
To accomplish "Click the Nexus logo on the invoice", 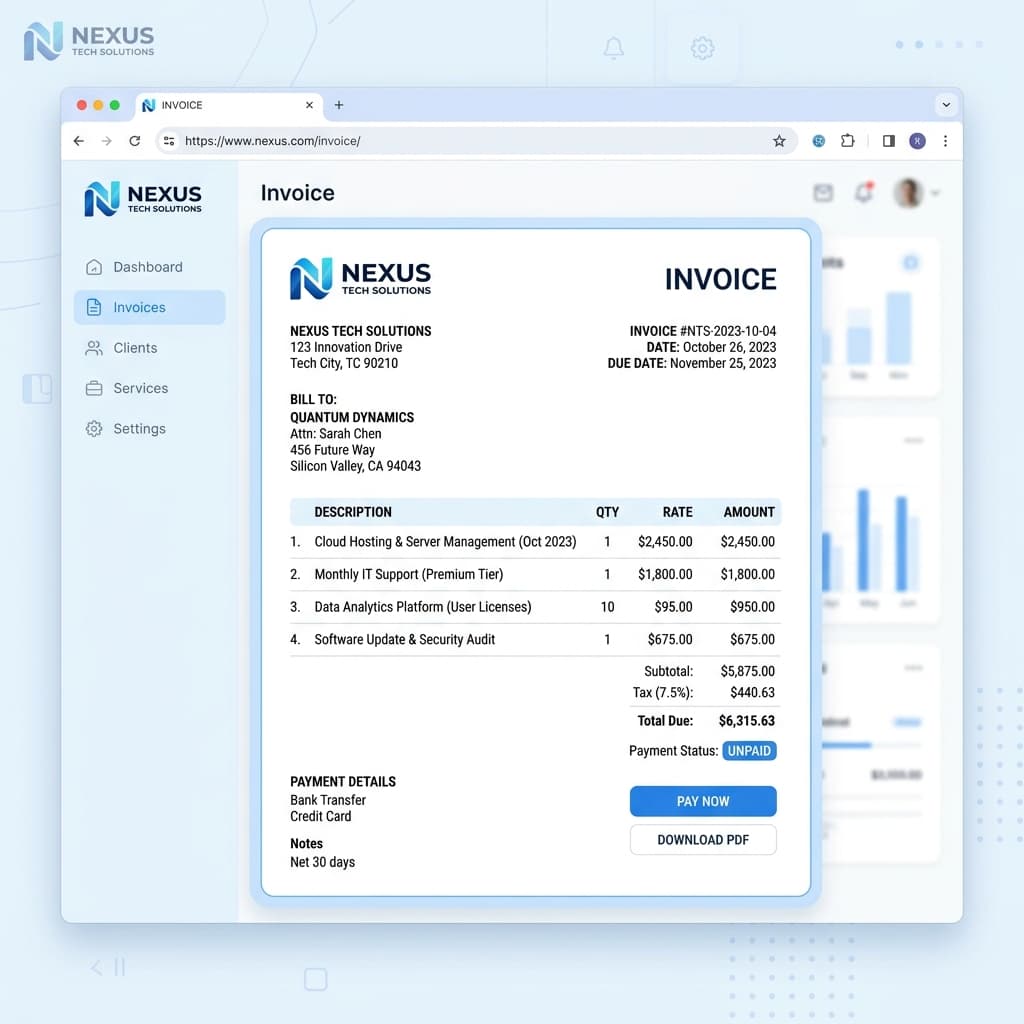I will pyautogui.click(x=360, y=279).
